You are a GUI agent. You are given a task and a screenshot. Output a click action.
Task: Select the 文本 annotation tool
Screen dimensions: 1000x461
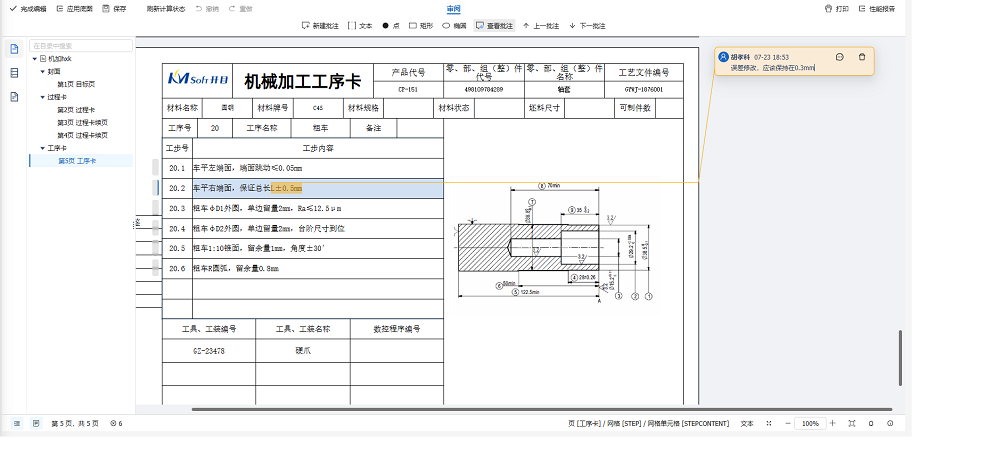(360, 26)
